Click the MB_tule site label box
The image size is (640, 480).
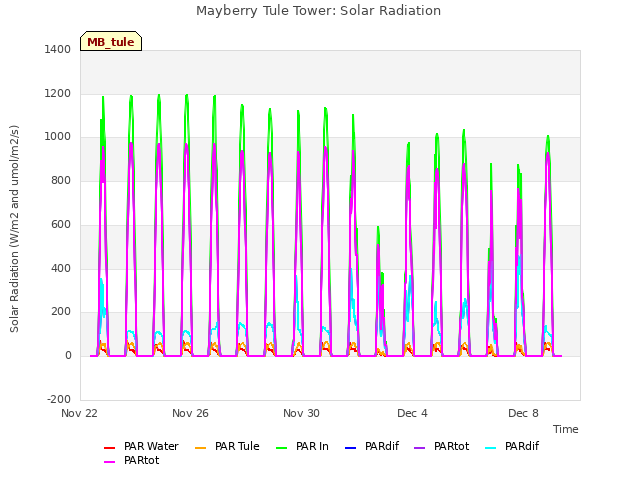pos(111,41)
